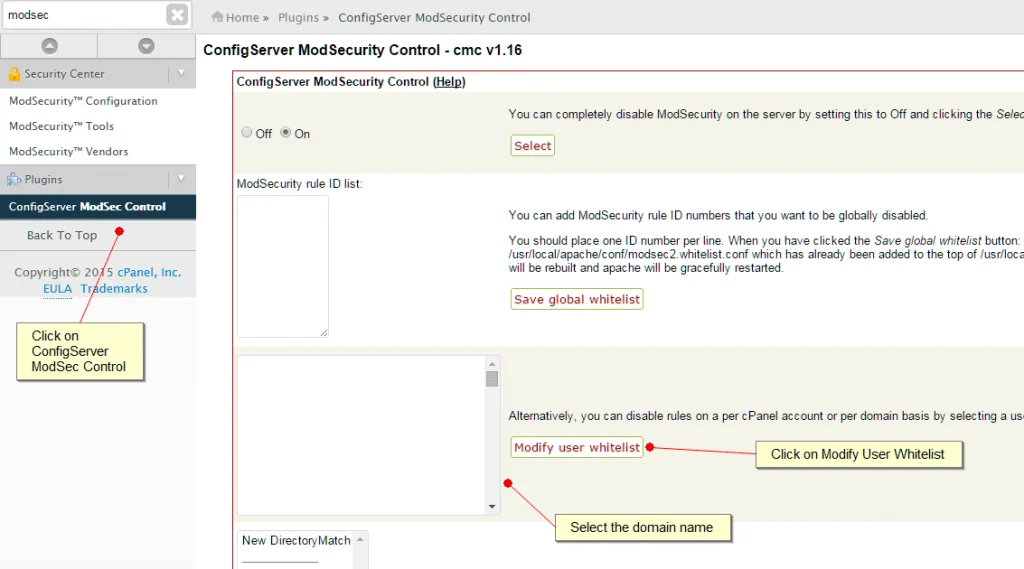Click Plugins section header

pyautogui.click(x=98, y=179)
